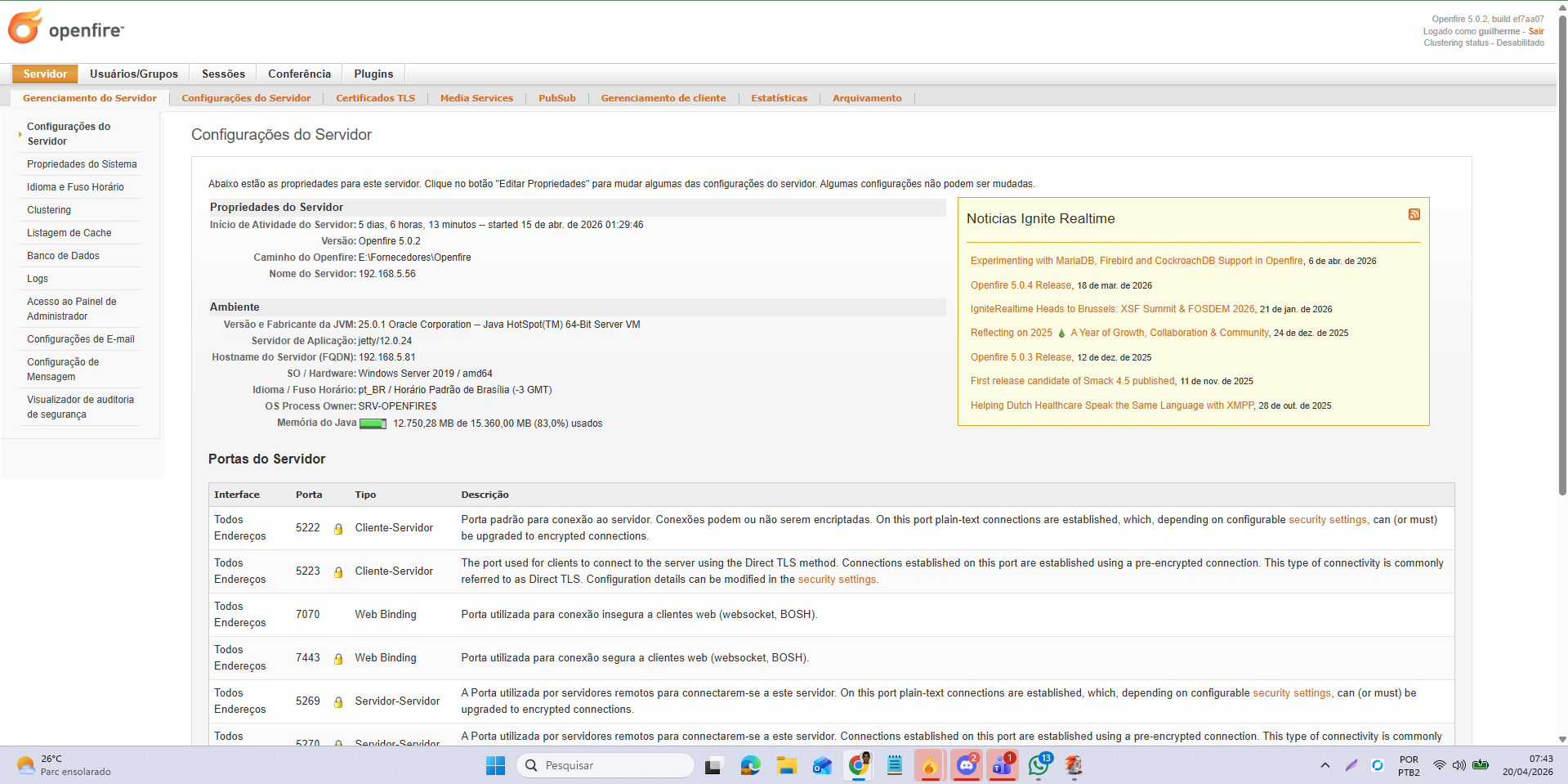Click the Porta column header
Viewport: 1568px width, 784px height.
(309, 495)
